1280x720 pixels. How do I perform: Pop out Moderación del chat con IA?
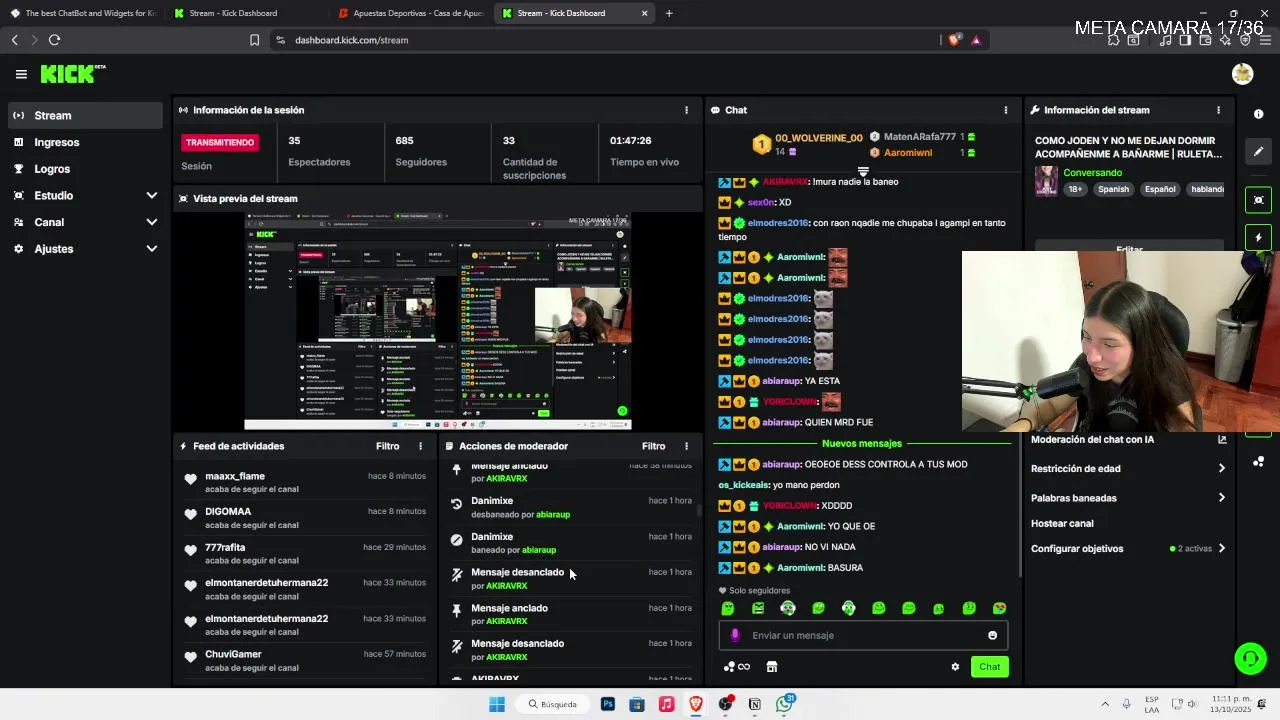[1222, 439]
